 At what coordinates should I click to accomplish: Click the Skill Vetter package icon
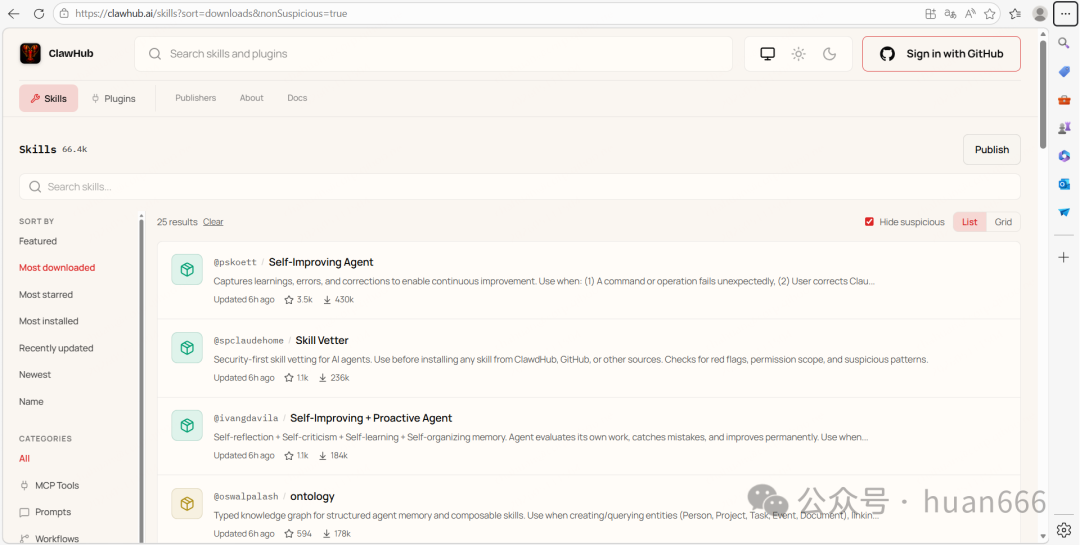pos(187,347)
